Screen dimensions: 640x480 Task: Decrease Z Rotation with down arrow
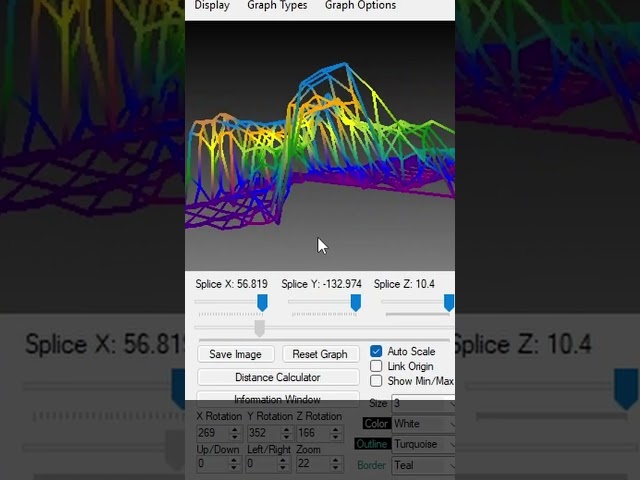pyautogui.click(x=336, y=437)
